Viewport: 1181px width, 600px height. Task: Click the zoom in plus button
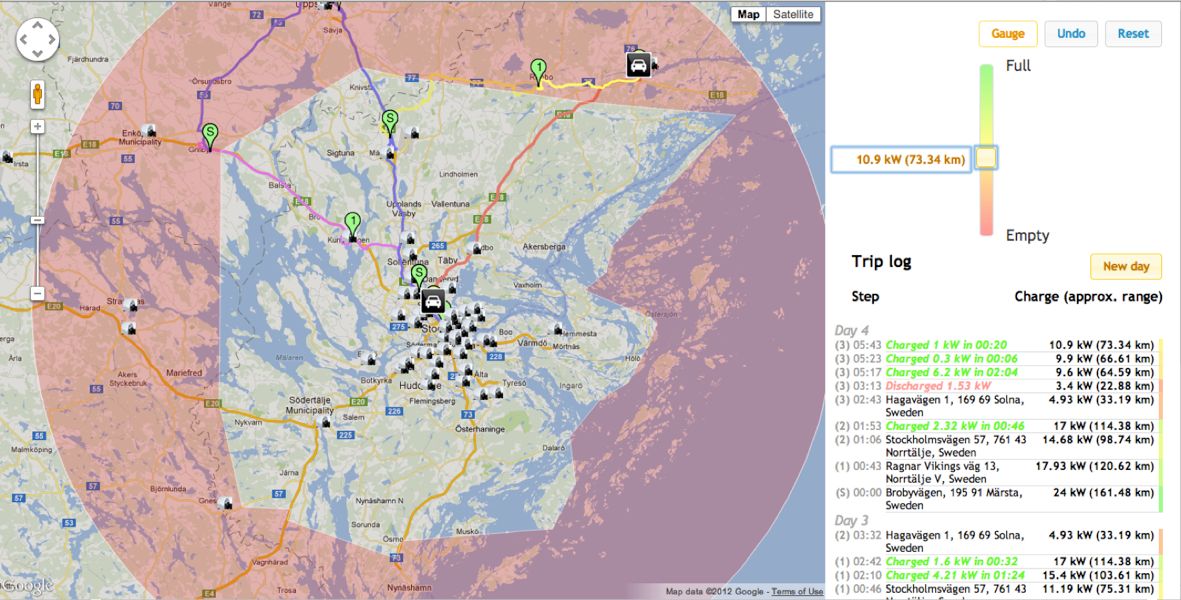tap(37, 126)
